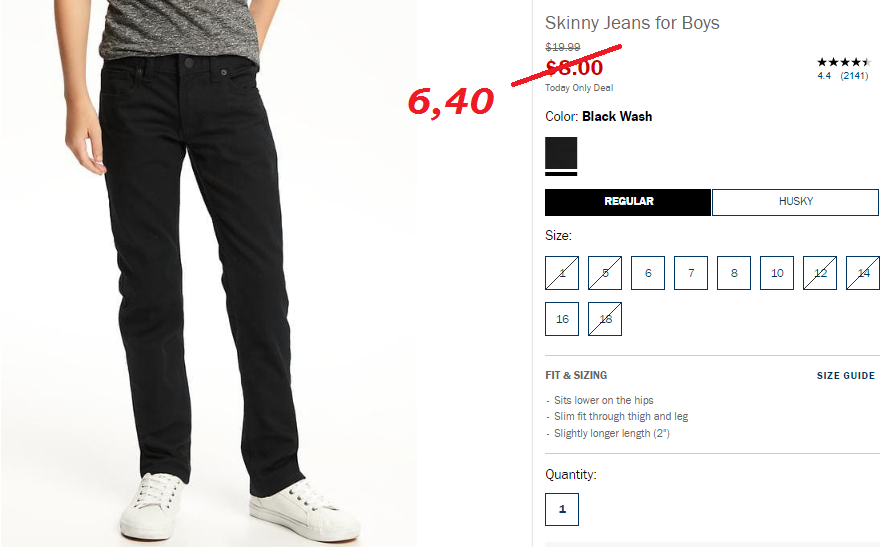Click the crossed-out size 14 box
The image size is (893, 547).
863,273
